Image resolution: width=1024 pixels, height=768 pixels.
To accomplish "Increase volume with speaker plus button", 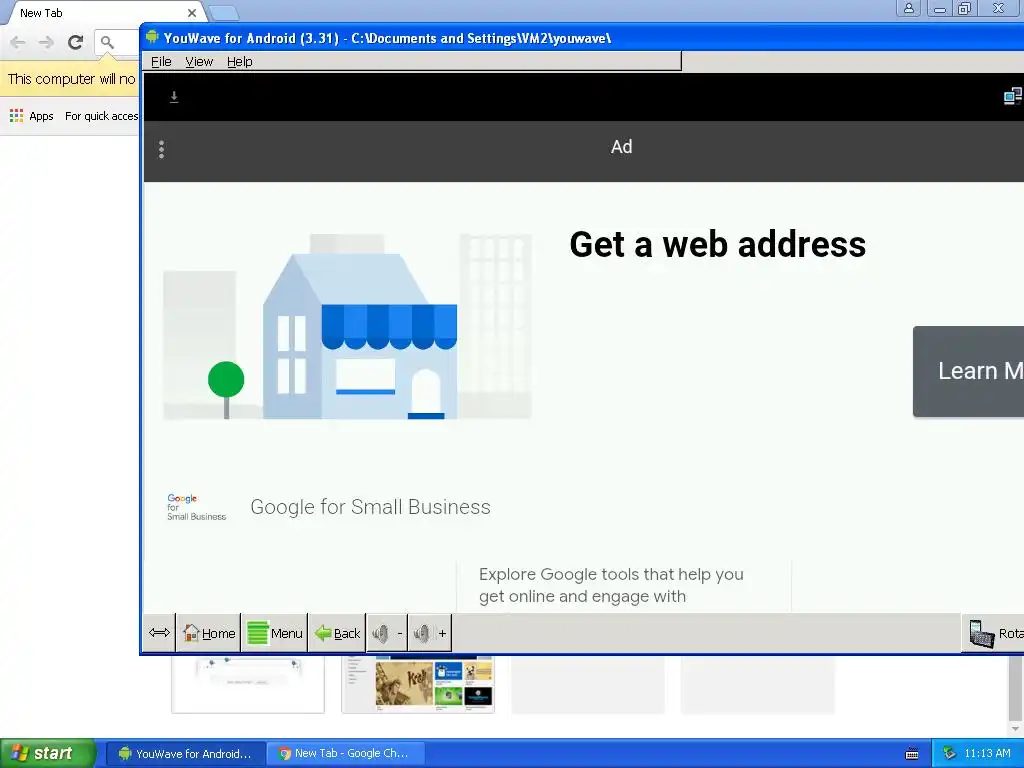I will pos(430,633).
